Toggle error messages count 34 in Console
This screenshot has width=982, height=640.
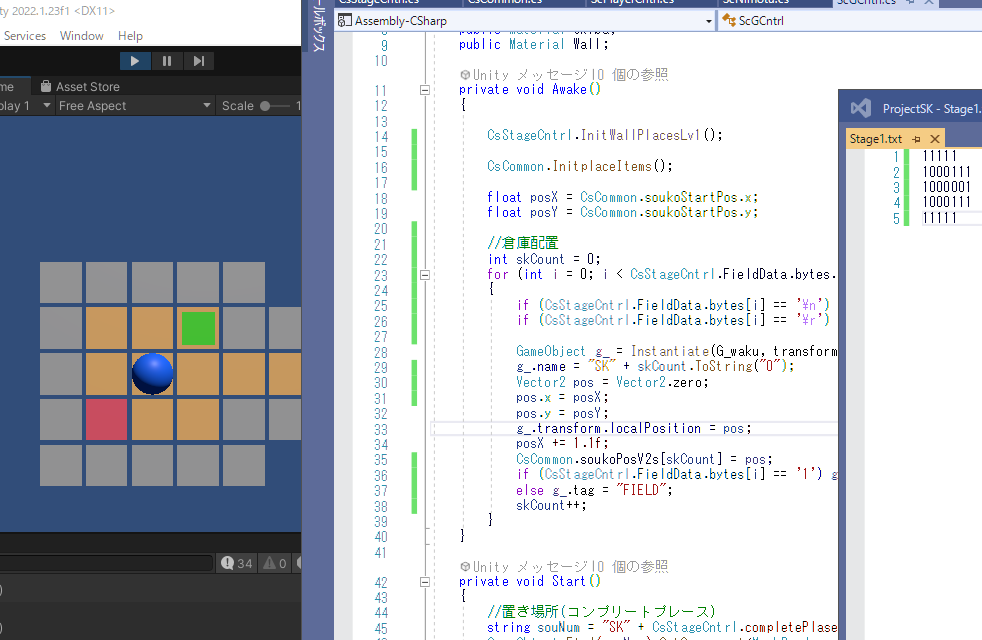[x=237, y=563]
